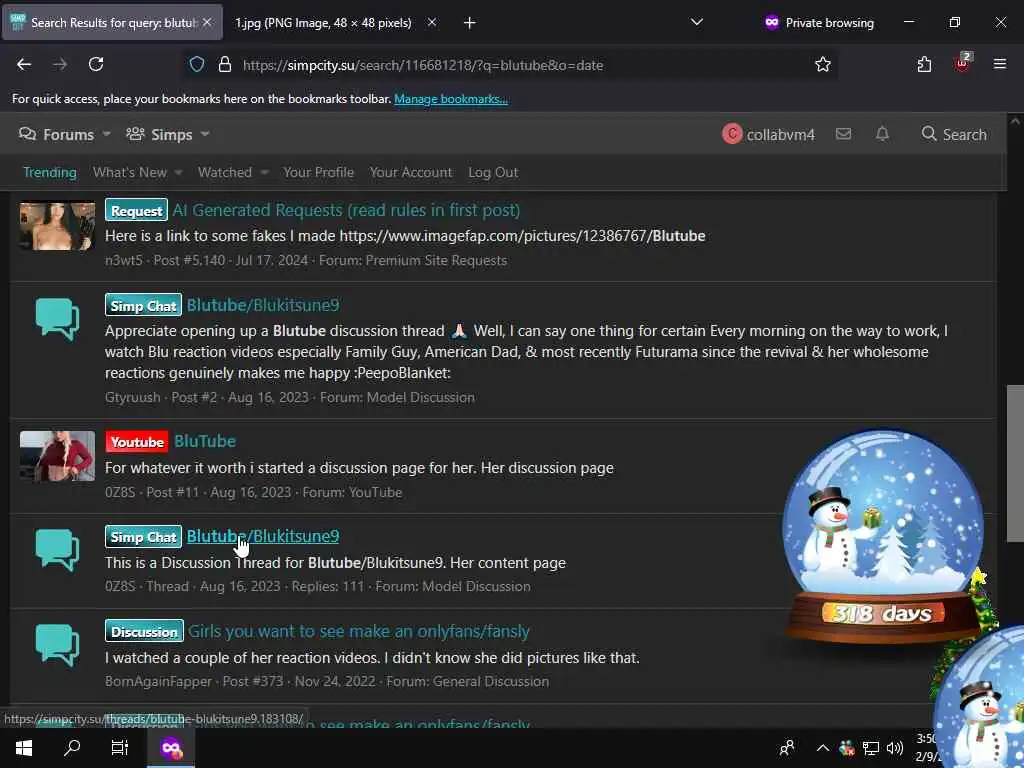Close the Search Results tab
The width and height of the screenshot is (1024, 768).
207,22
